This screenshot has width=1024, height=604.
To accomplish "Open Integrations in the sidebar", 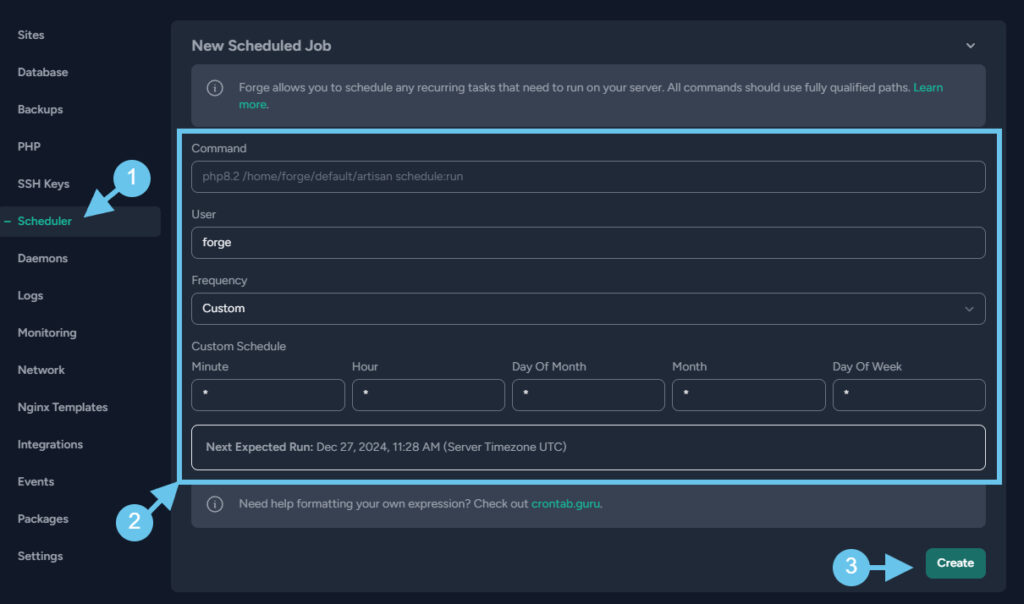I will click(50, 445).
